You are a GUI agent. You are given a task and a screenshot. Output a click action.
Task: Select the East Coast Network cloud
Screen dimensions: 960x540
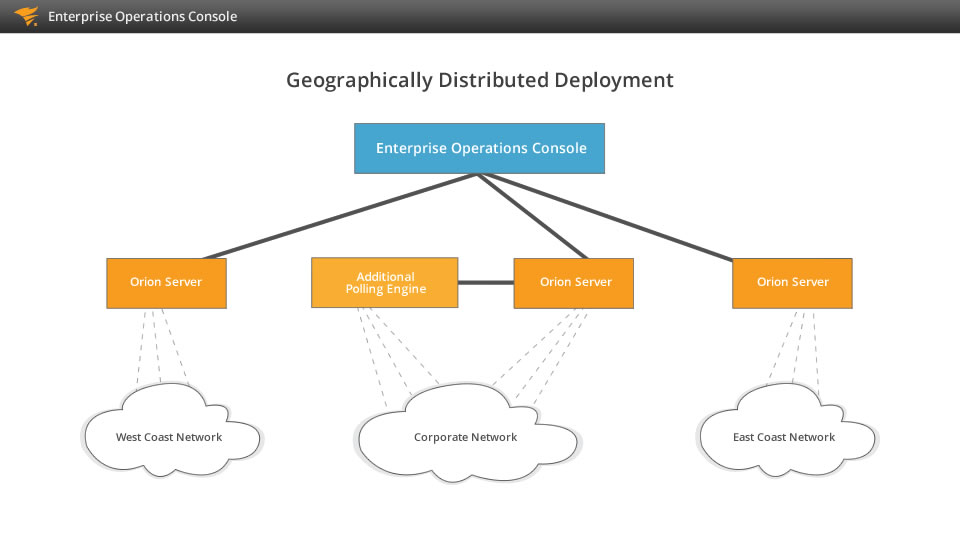coord(787,431)
